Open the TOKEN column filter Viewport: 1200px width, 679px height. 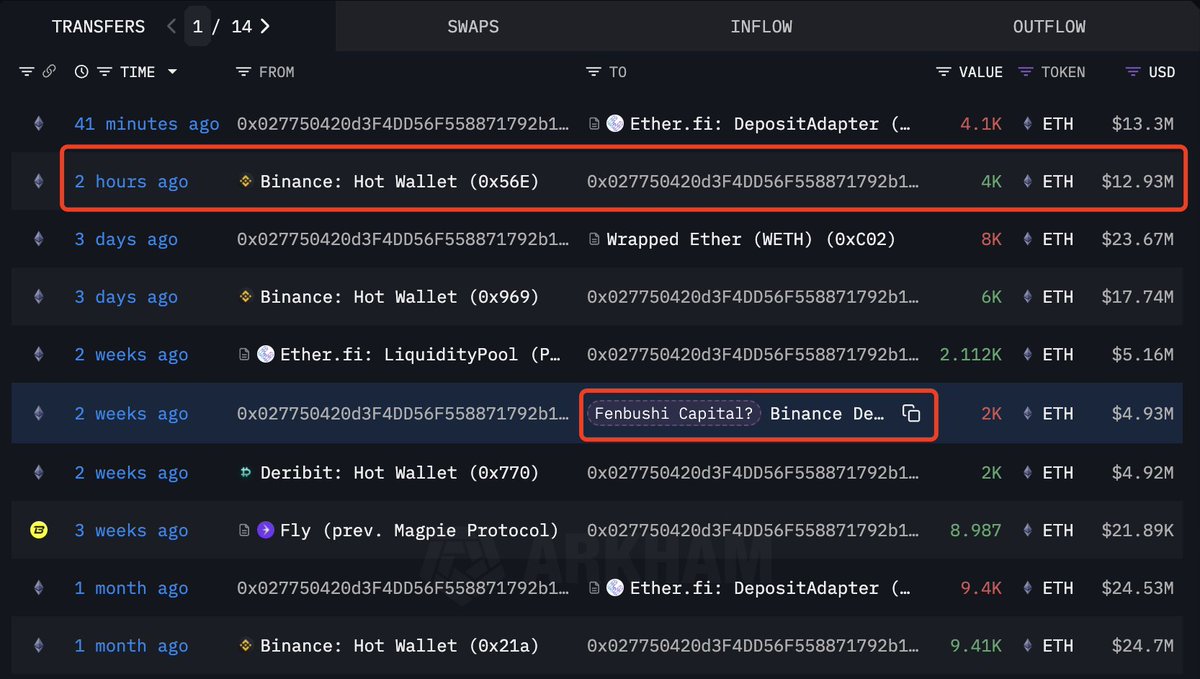(1025, 72)
